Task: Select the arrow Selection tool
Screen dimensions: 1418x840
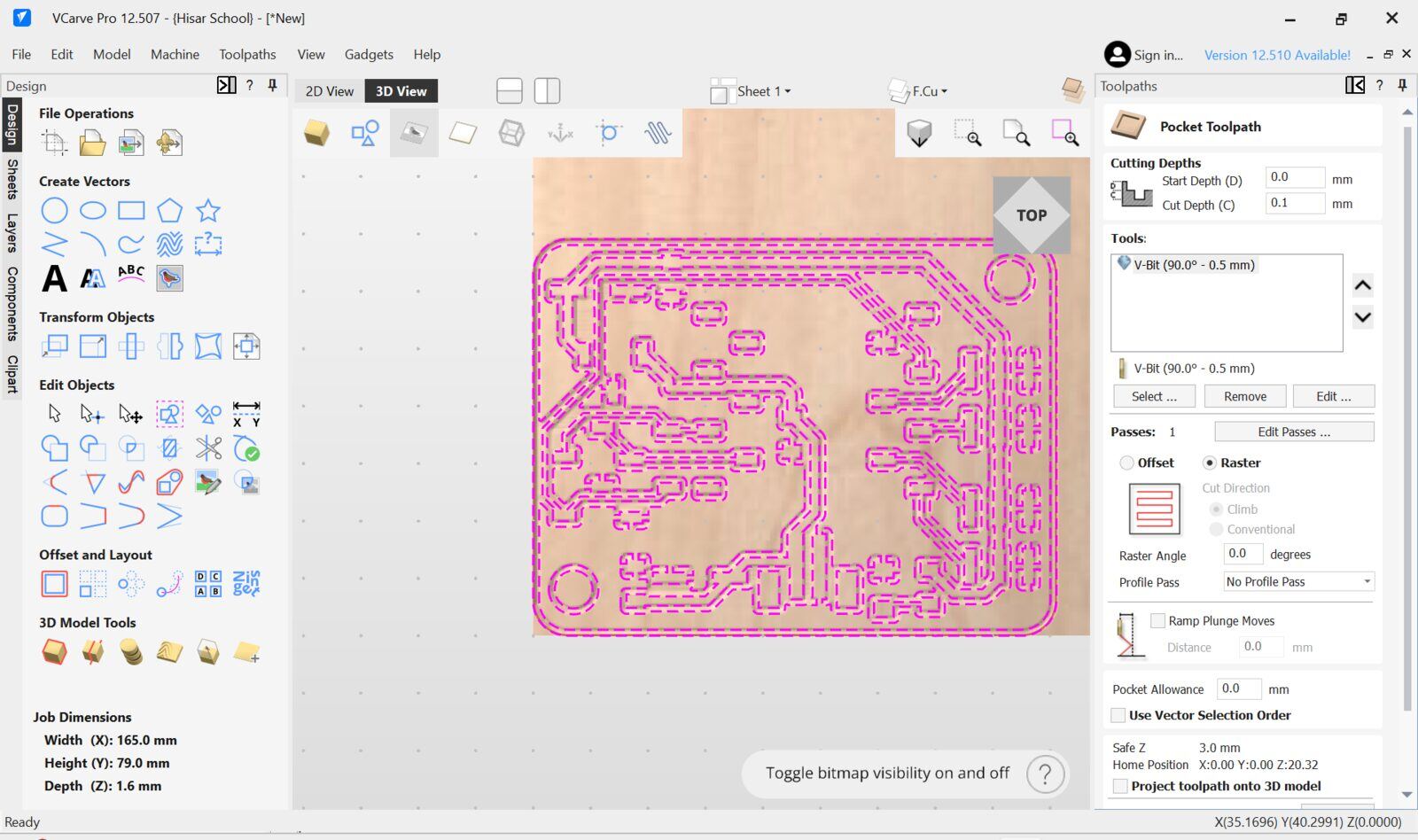Action: pos(54,414)
